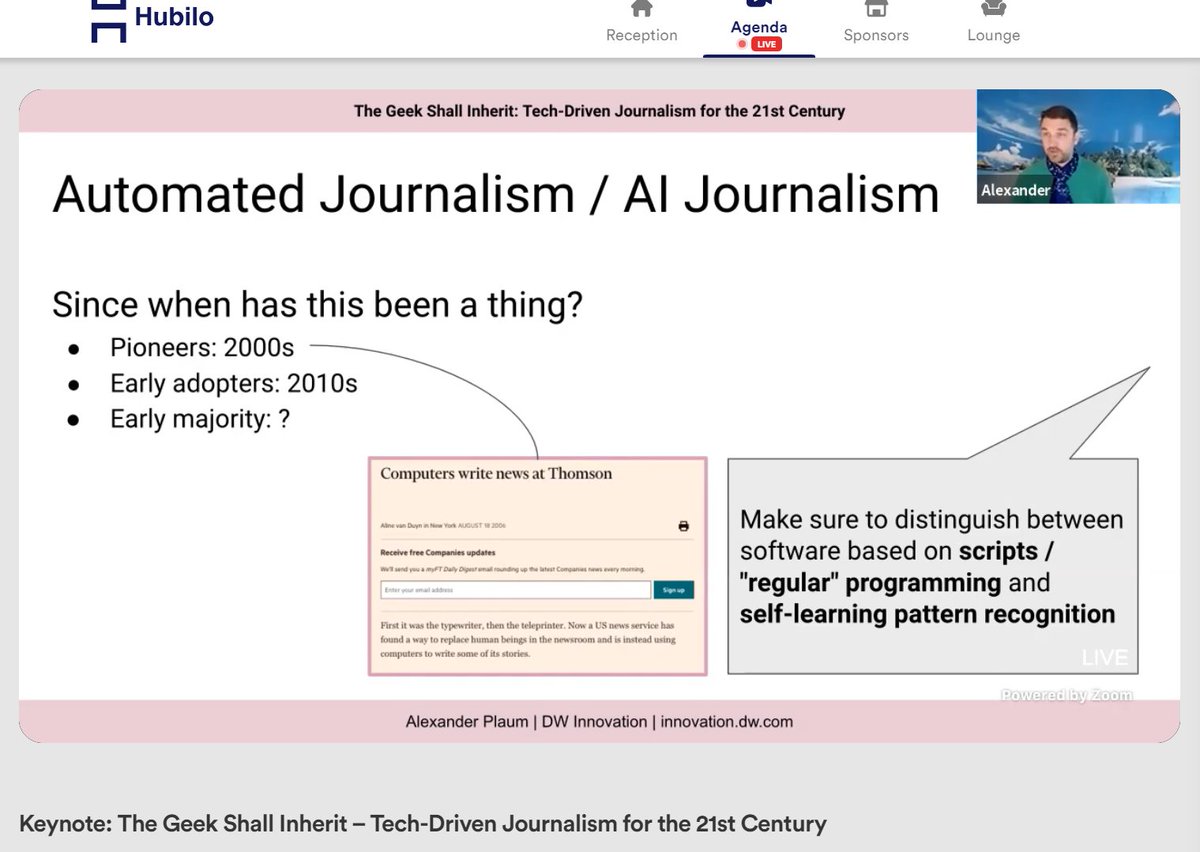This screenshot has height=852, width=1200.
Task: Click the slide header 'The Geek Shall Inherit' text
Action: point(599,111)
